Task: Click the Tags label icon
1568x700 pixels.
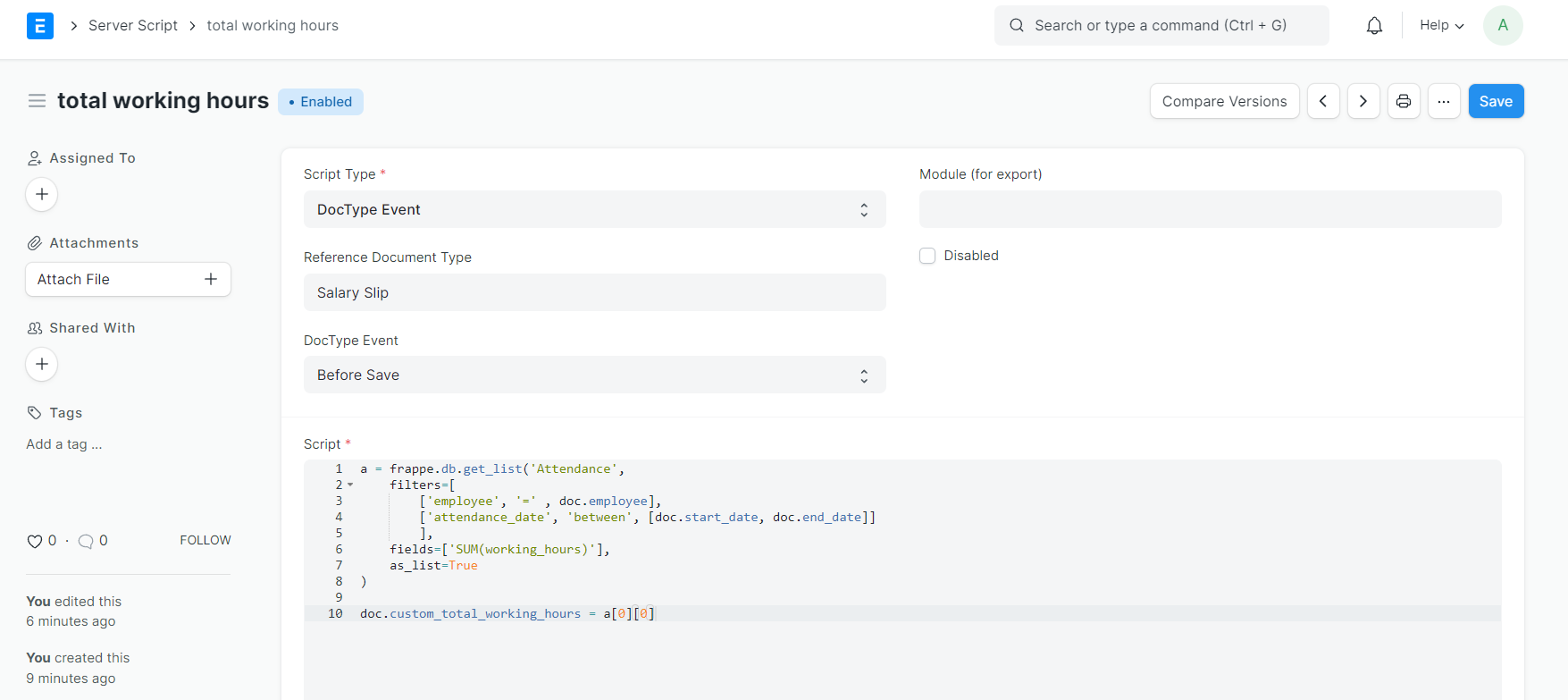Action: pos(35,413)
